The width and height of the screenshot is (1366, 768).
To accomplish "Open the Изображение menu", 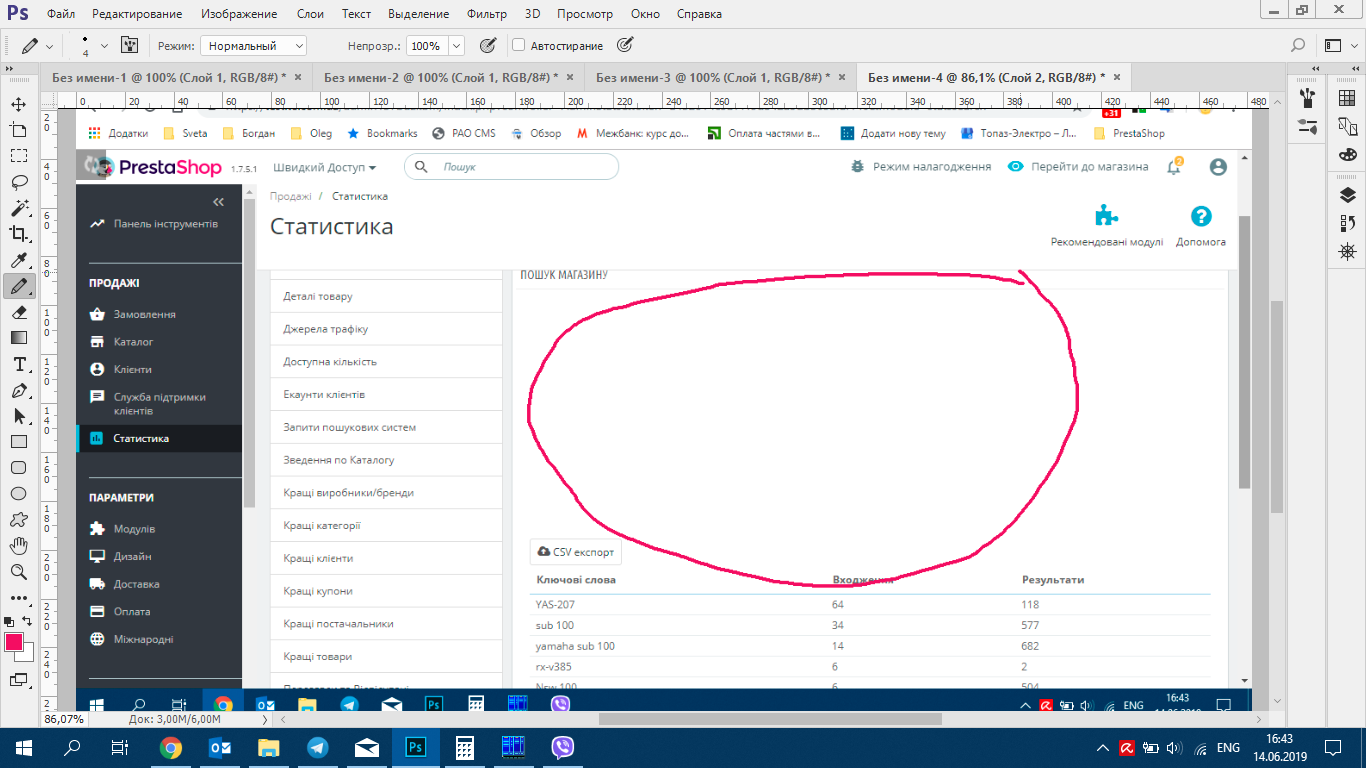I will point(239,14).
